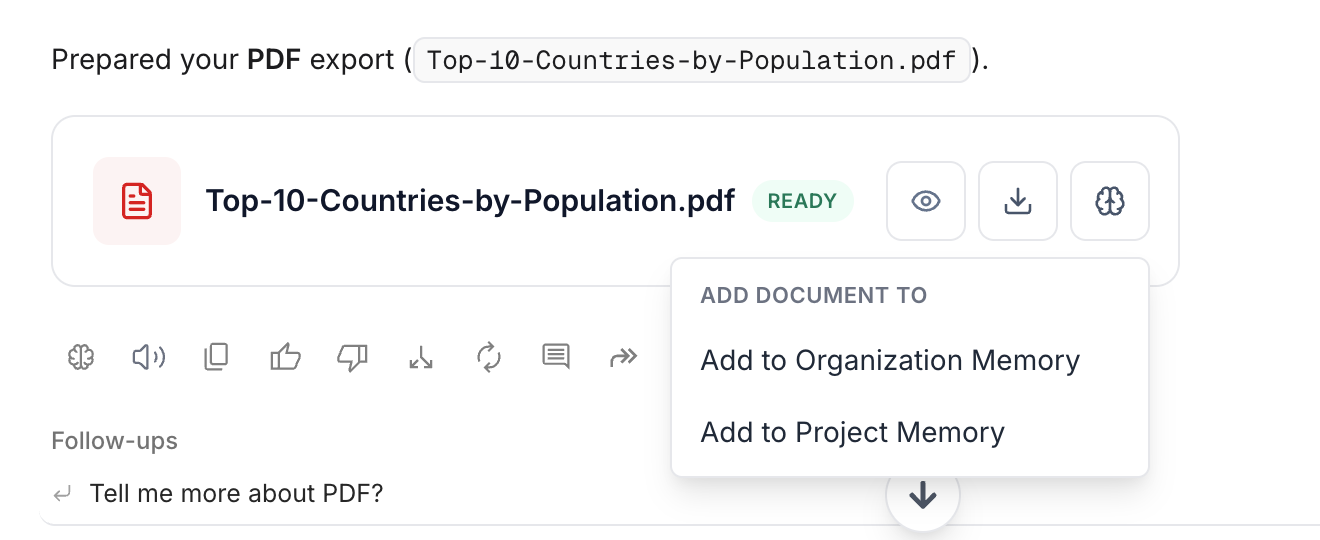Click the comment note icon
This screenshot has height=540, width=1320.
click(x=556, y=356)
